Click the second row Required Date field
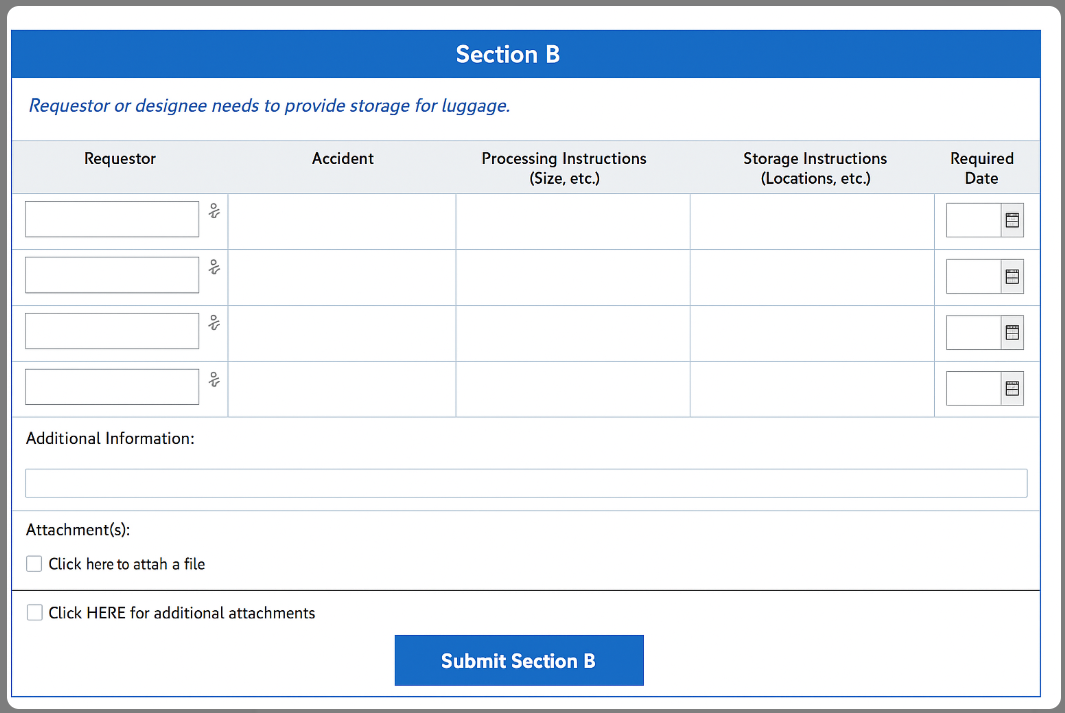Image resolution: width=1065 pixels, height=713 pixels. pyautogui.click(x=974, y=277)
